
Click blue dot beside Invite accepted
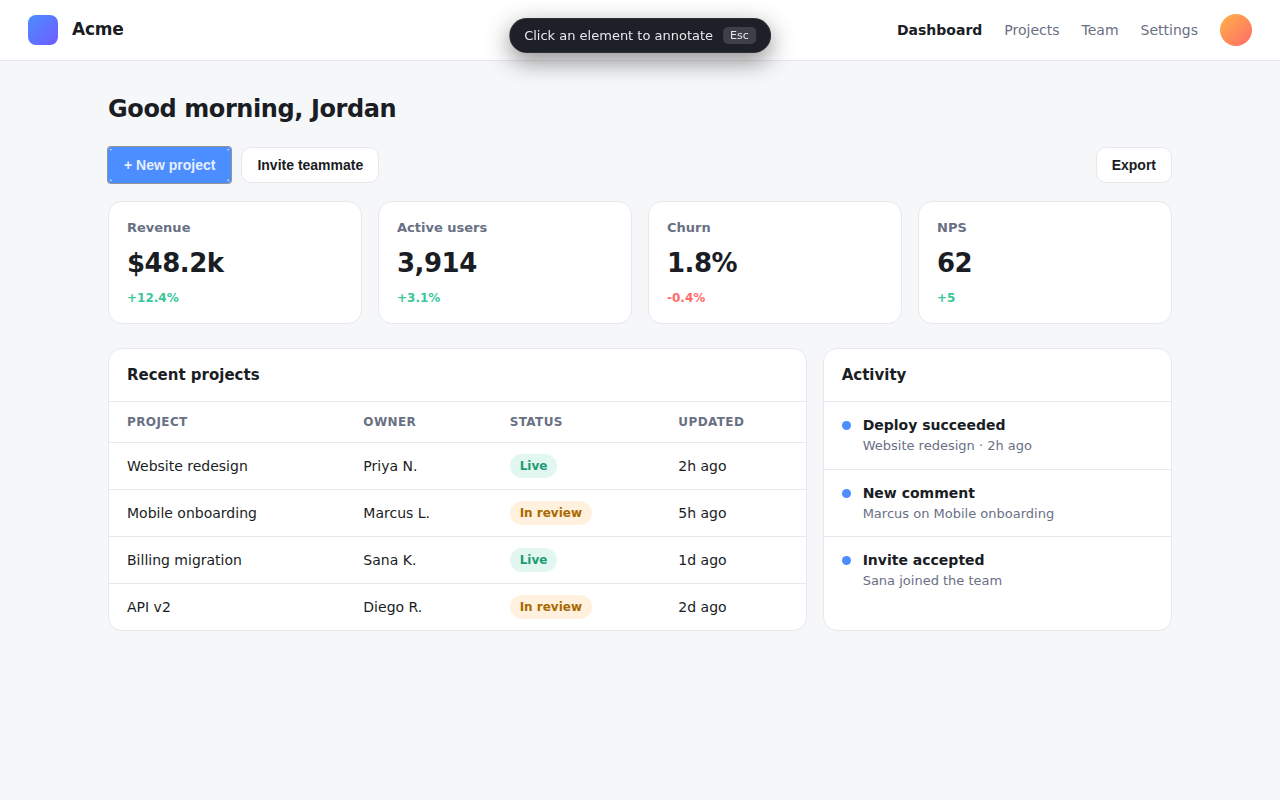846,560
